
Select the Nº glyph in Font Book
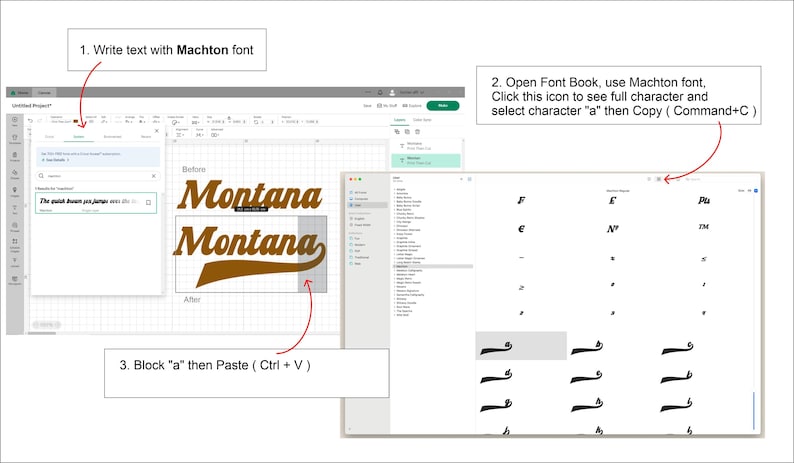pyautogui.click(x=612, y=229)
